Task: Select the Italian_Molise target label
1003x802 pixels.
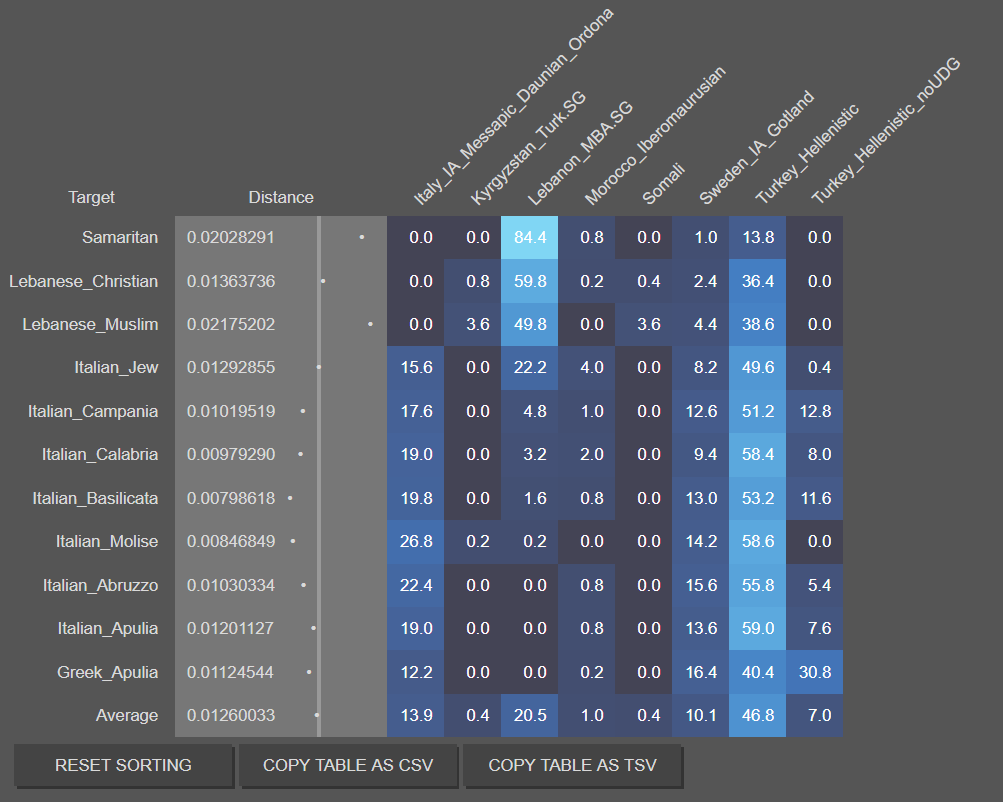Action: pos(107,542)
